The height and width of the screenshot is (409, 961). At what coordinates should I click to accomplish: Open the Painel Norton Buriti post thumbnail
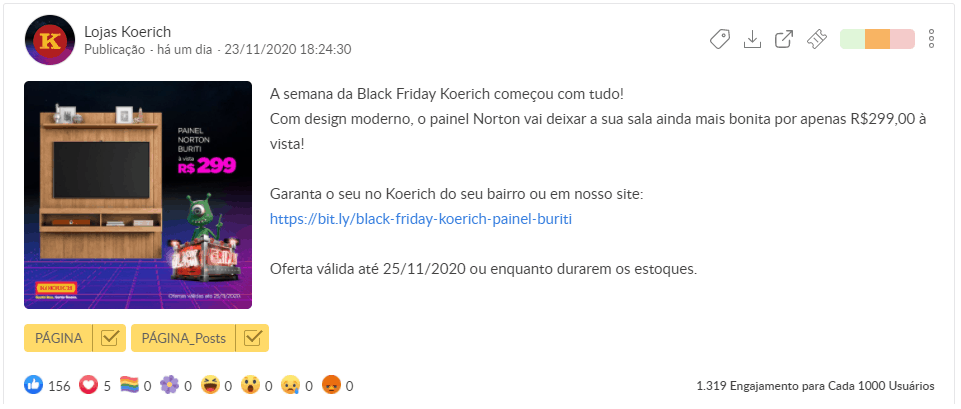(138, 195)
